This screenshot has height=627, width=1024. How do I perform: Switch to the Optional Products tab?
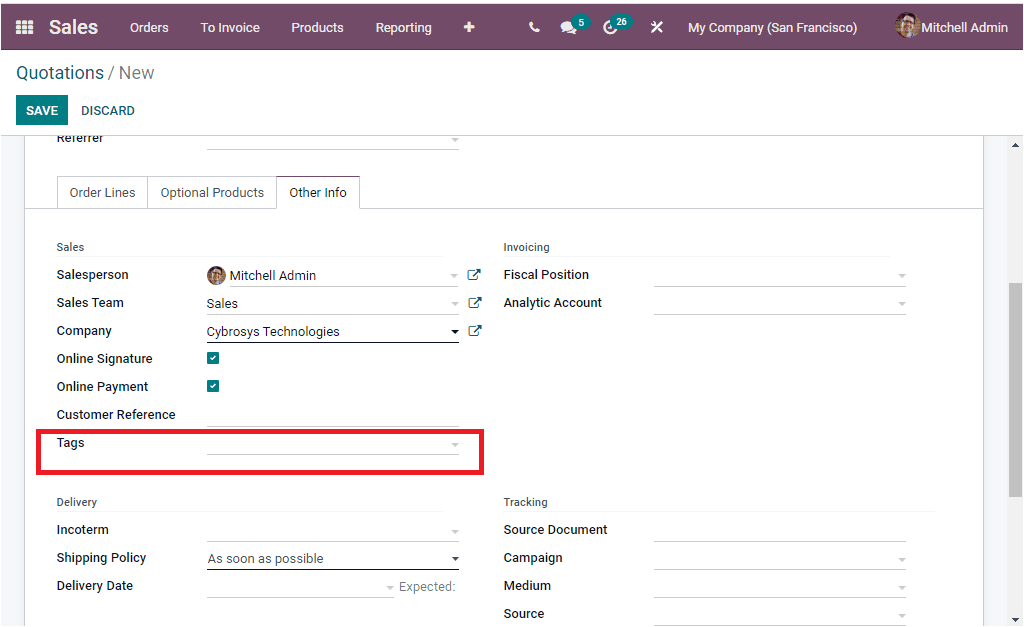(211, 192)
